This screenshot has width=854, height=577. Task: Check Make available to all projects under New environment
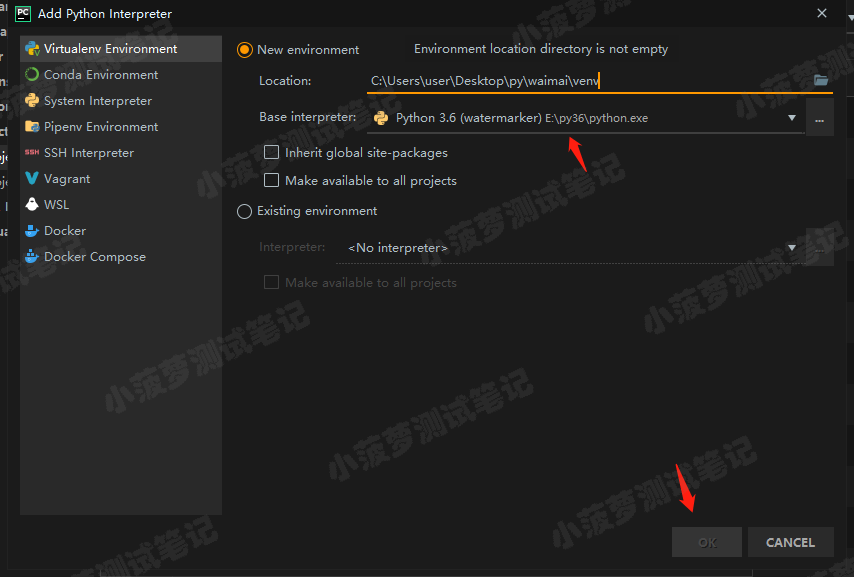(x=271, y=180)
